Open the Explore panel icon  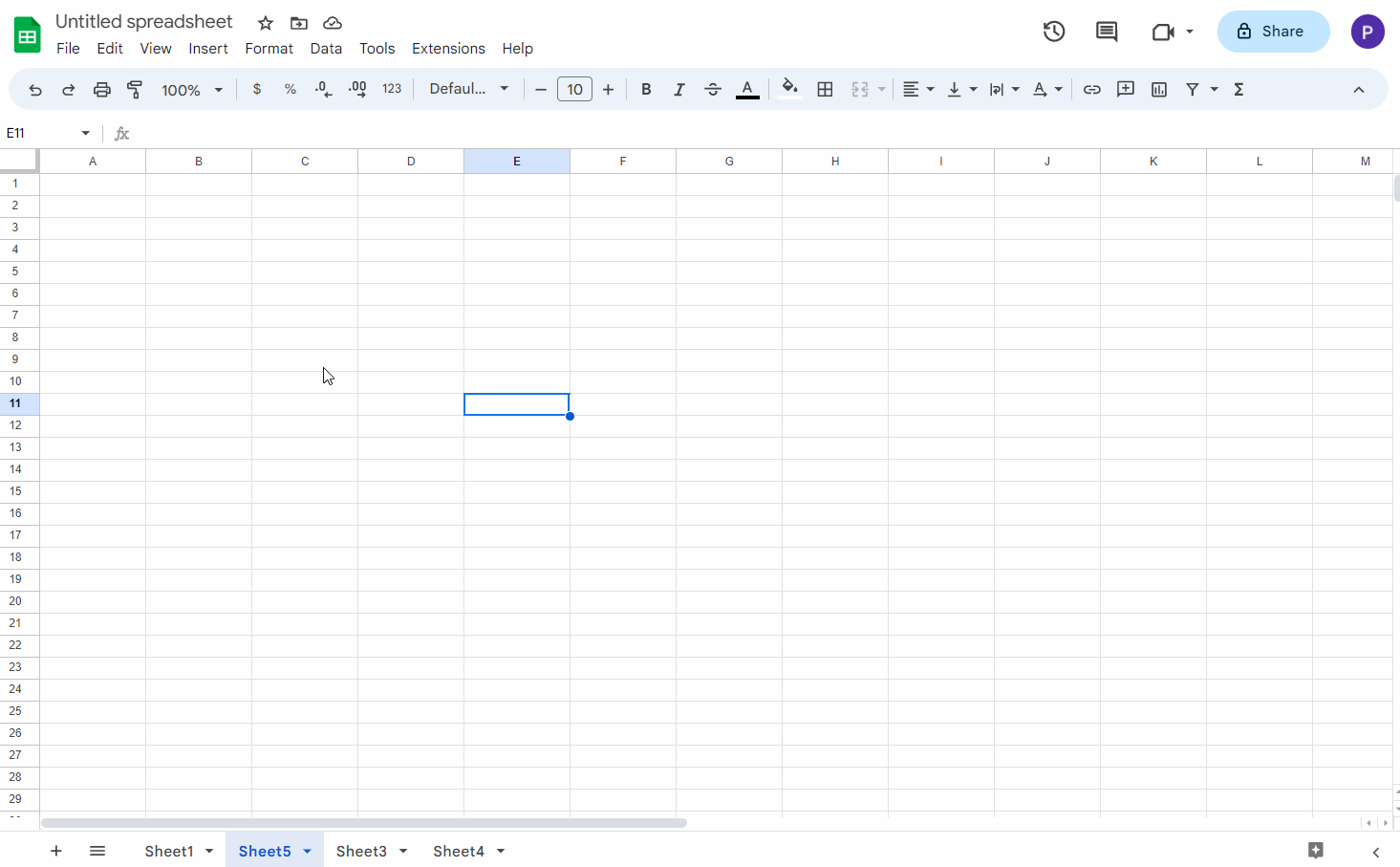point(1316,851)
